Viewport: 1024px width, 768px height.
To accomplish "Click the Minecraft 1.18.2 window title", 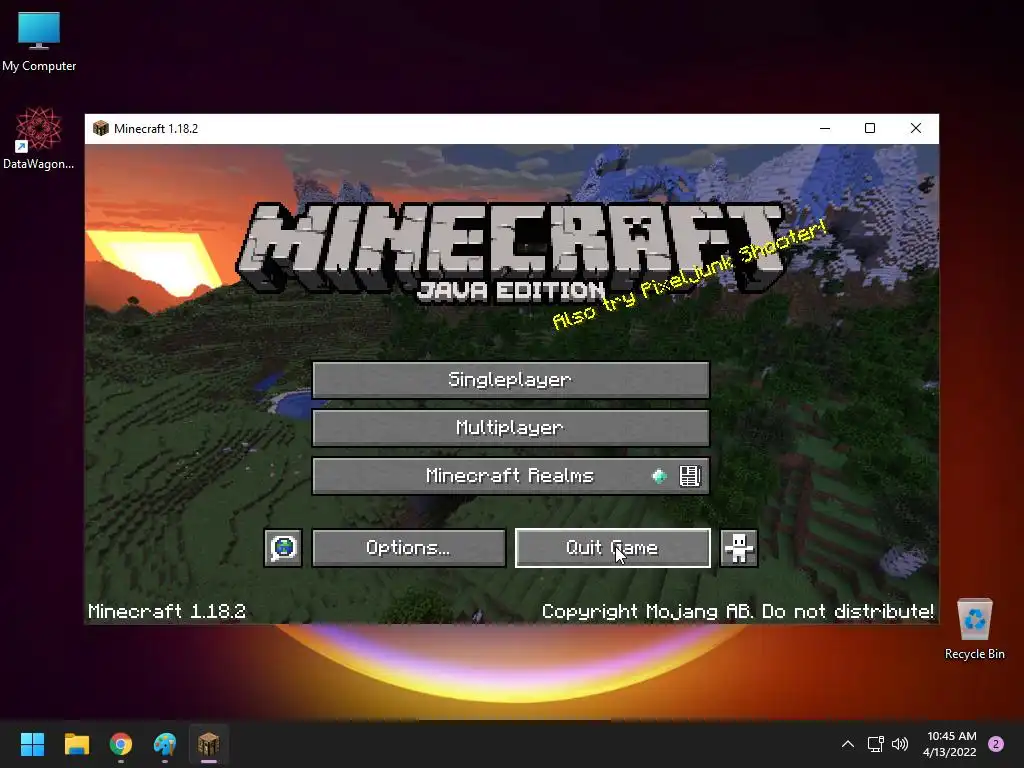I will coord(156,129).
